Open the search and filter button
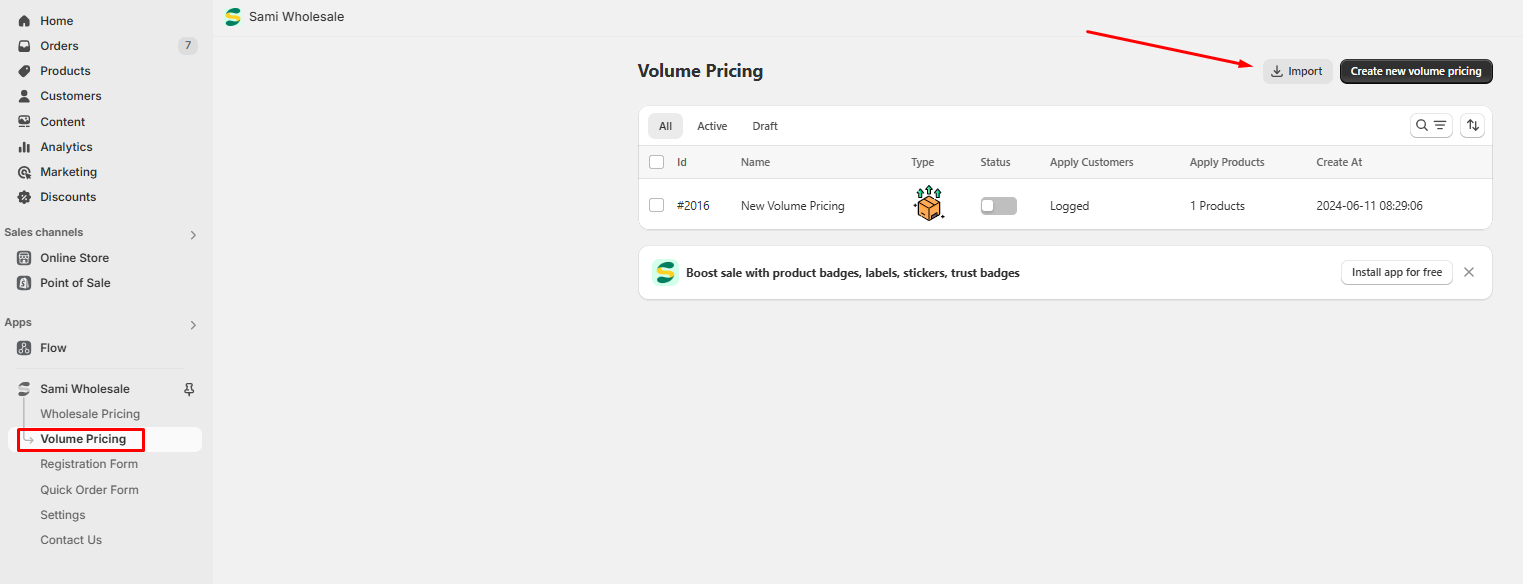Viewport: 1523px width, 584px height. (1430, 126)
